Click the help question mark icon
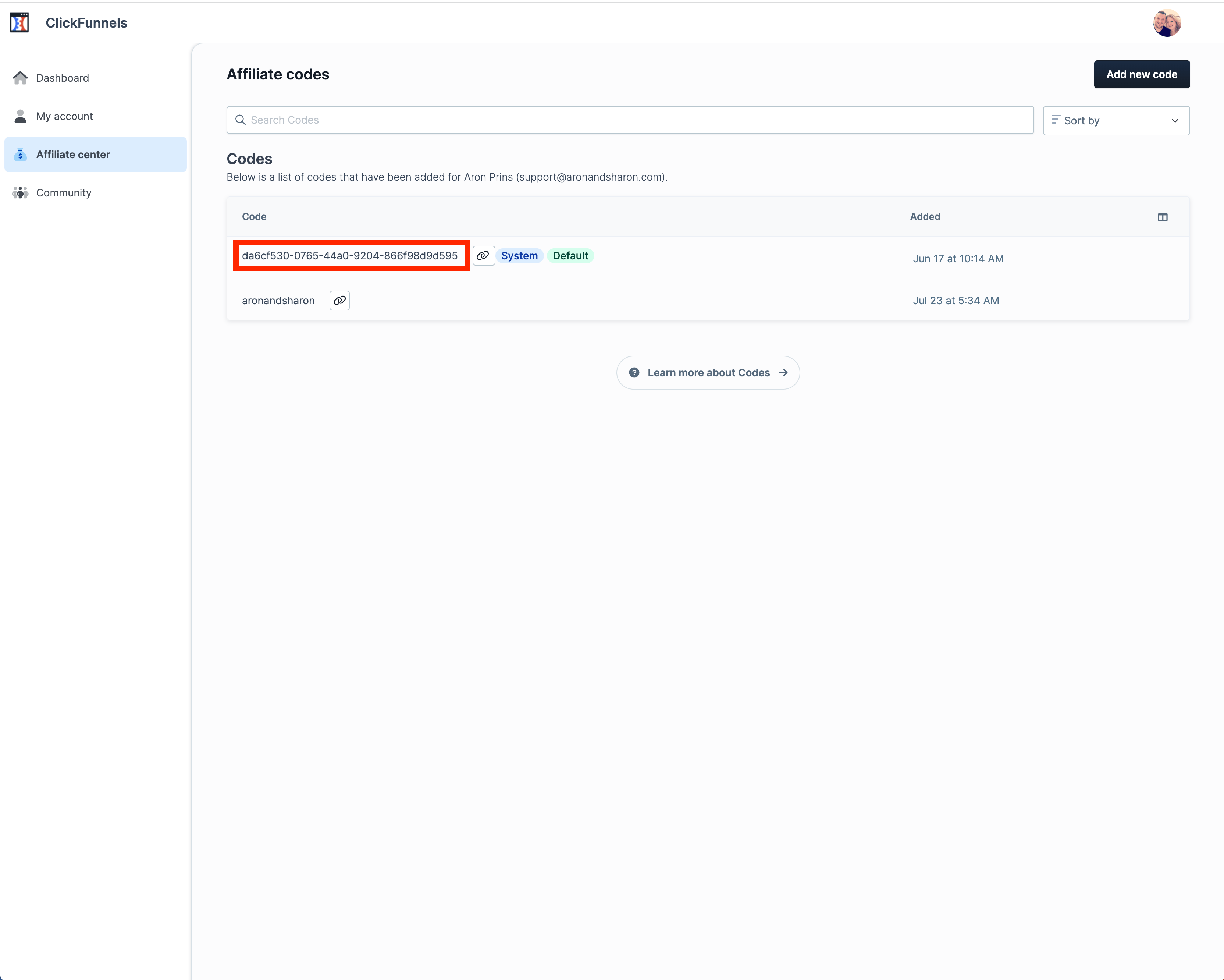The image size is (1224, 980). click(x=634, y=373)
